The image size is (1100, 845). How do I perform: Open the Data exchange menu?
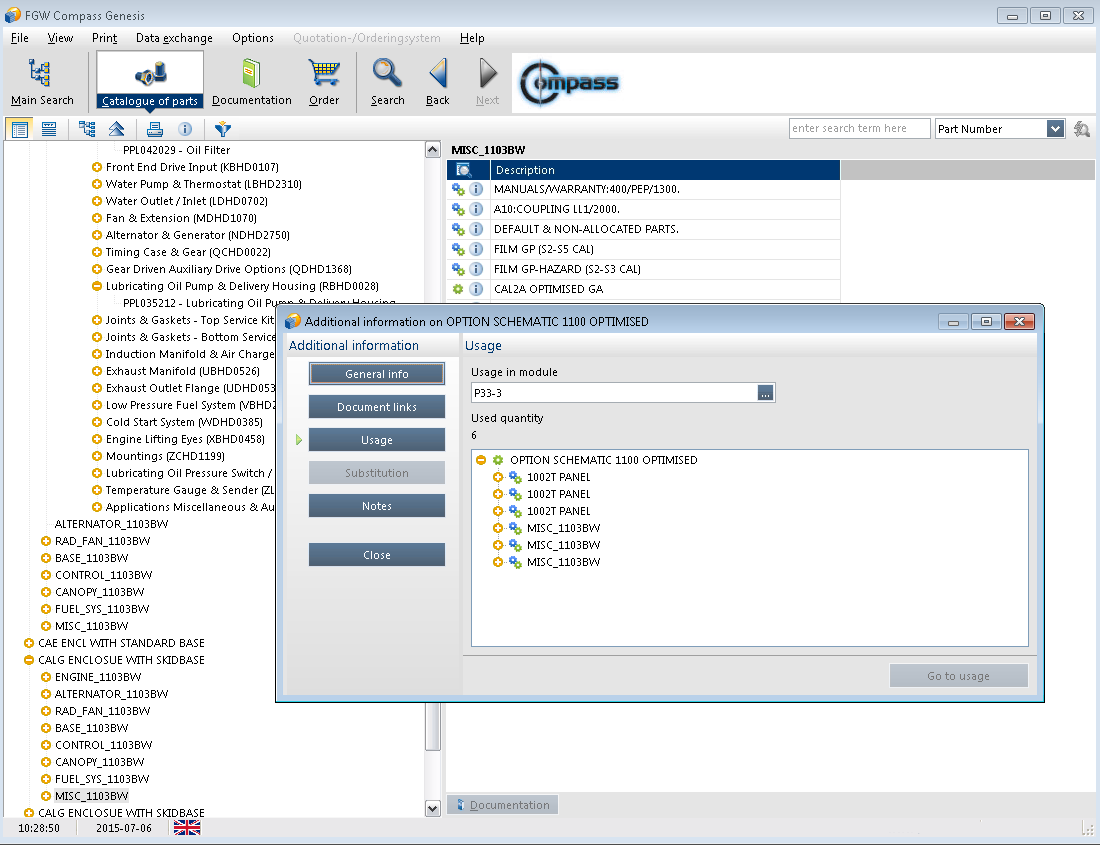[174, 38]
